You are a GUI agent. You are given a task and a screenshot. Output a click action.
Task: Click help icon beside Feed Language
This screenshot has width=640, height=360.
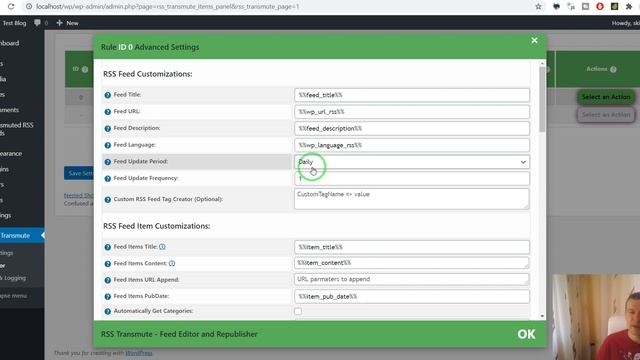coord(108,145)
